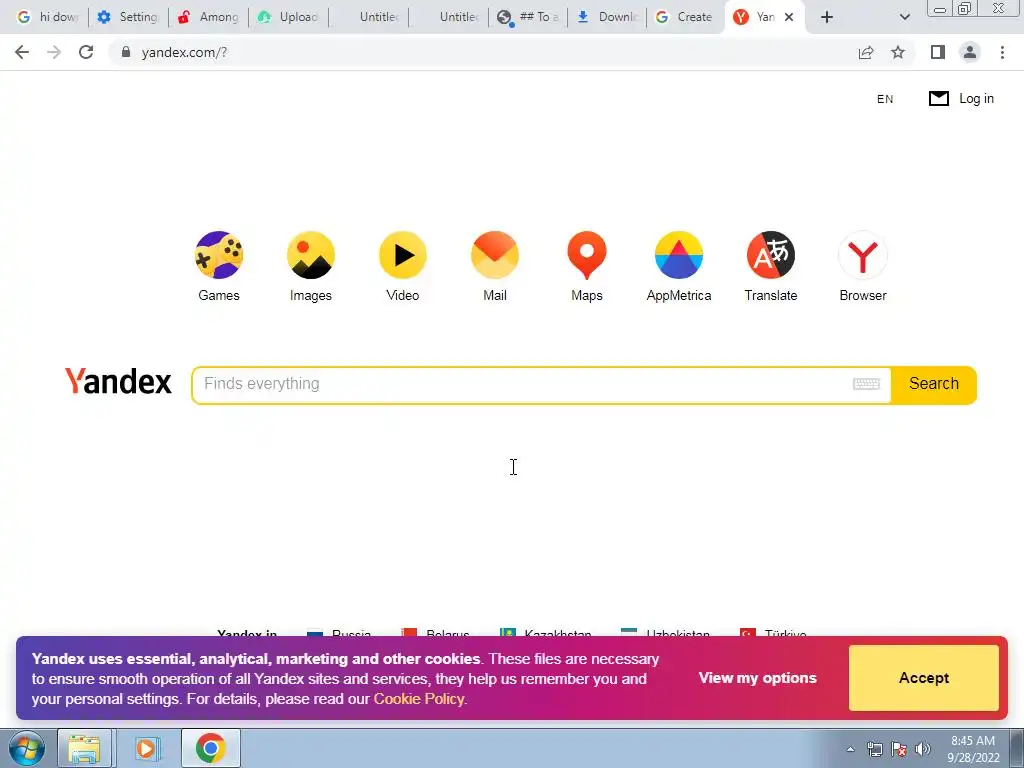Bookmark this page with the star icon
The height and width of the screenshot is (768, 1024).
[x=899, y=52]
